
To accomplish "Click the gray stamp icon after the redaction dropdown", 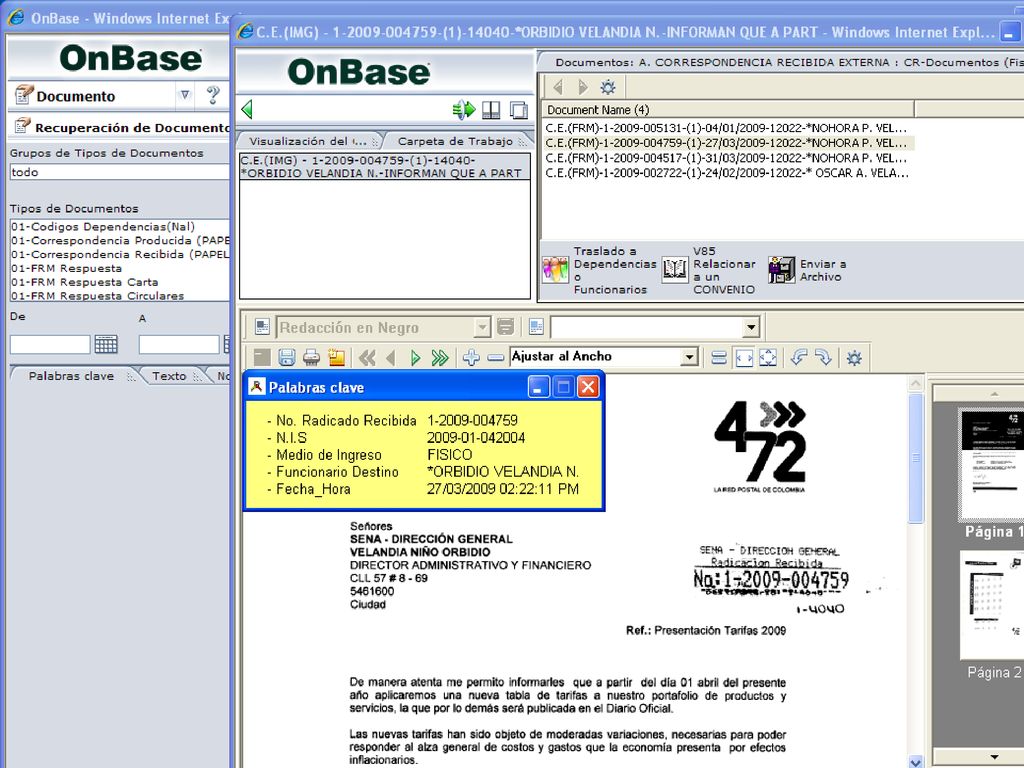I will pos(505,327).
